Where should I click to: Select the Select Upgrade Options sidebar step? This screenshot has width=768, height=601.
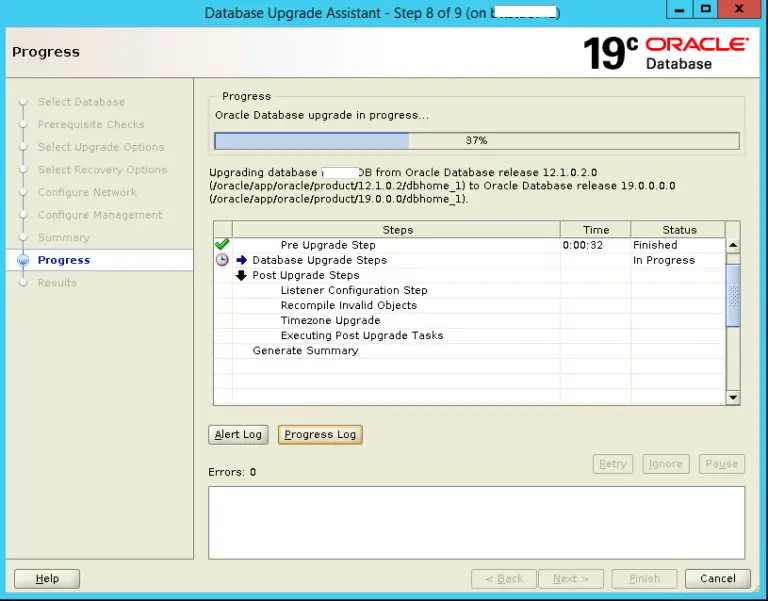pos(101,147)
